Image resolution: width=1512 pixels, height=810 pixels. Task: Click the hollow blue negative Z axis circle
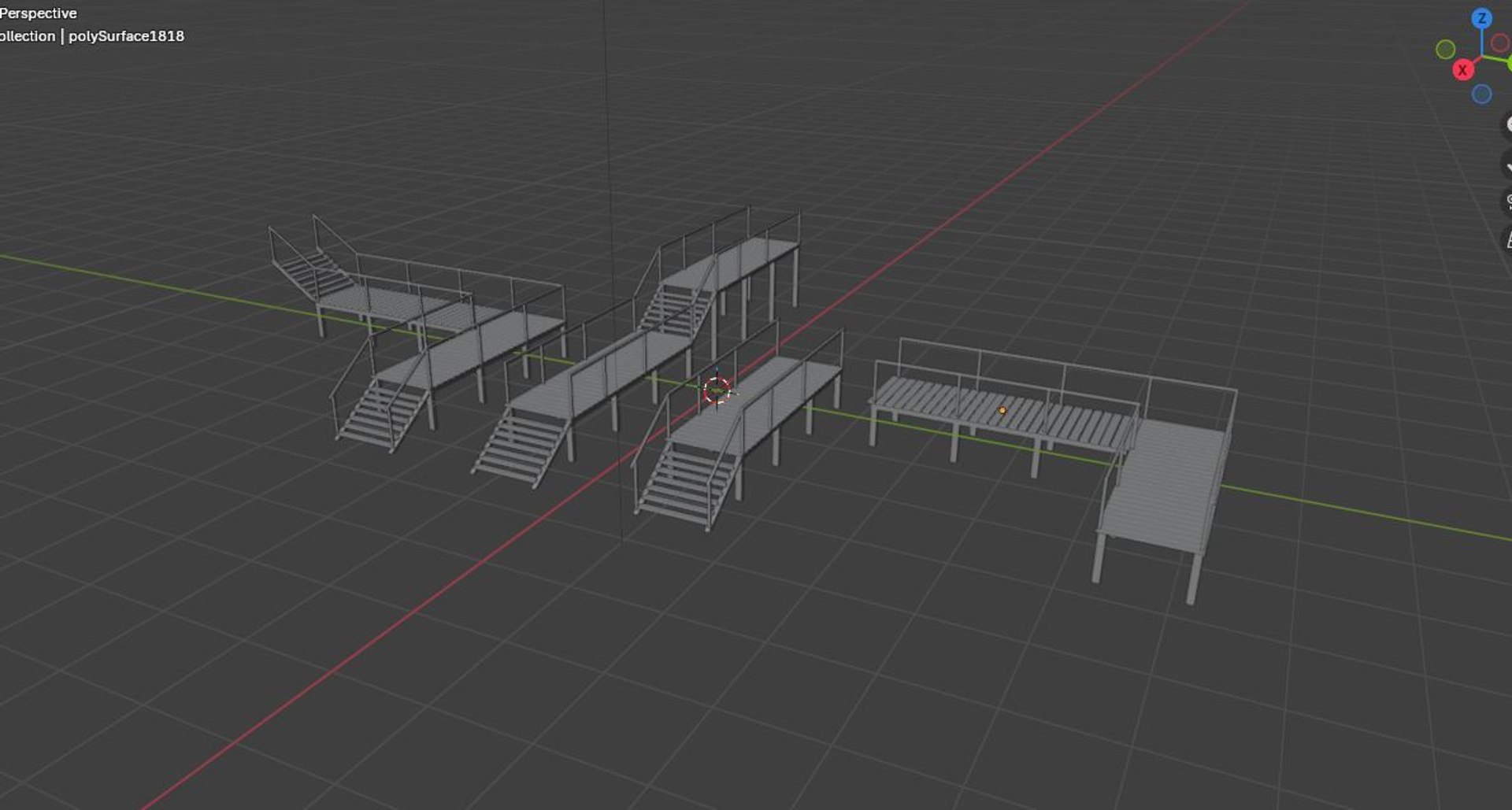coord(1481,94)
